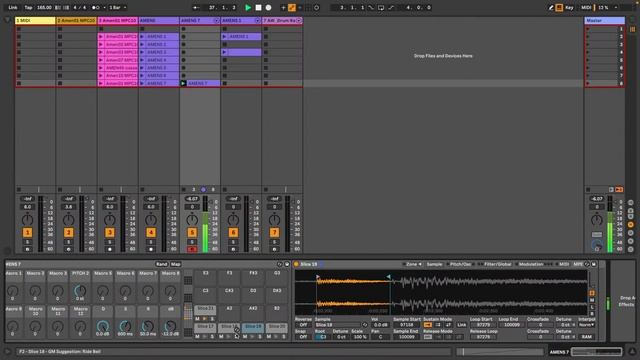Enable MIDI map mode
The width and height of the screenshot is (640, 360).
point(586,7)
